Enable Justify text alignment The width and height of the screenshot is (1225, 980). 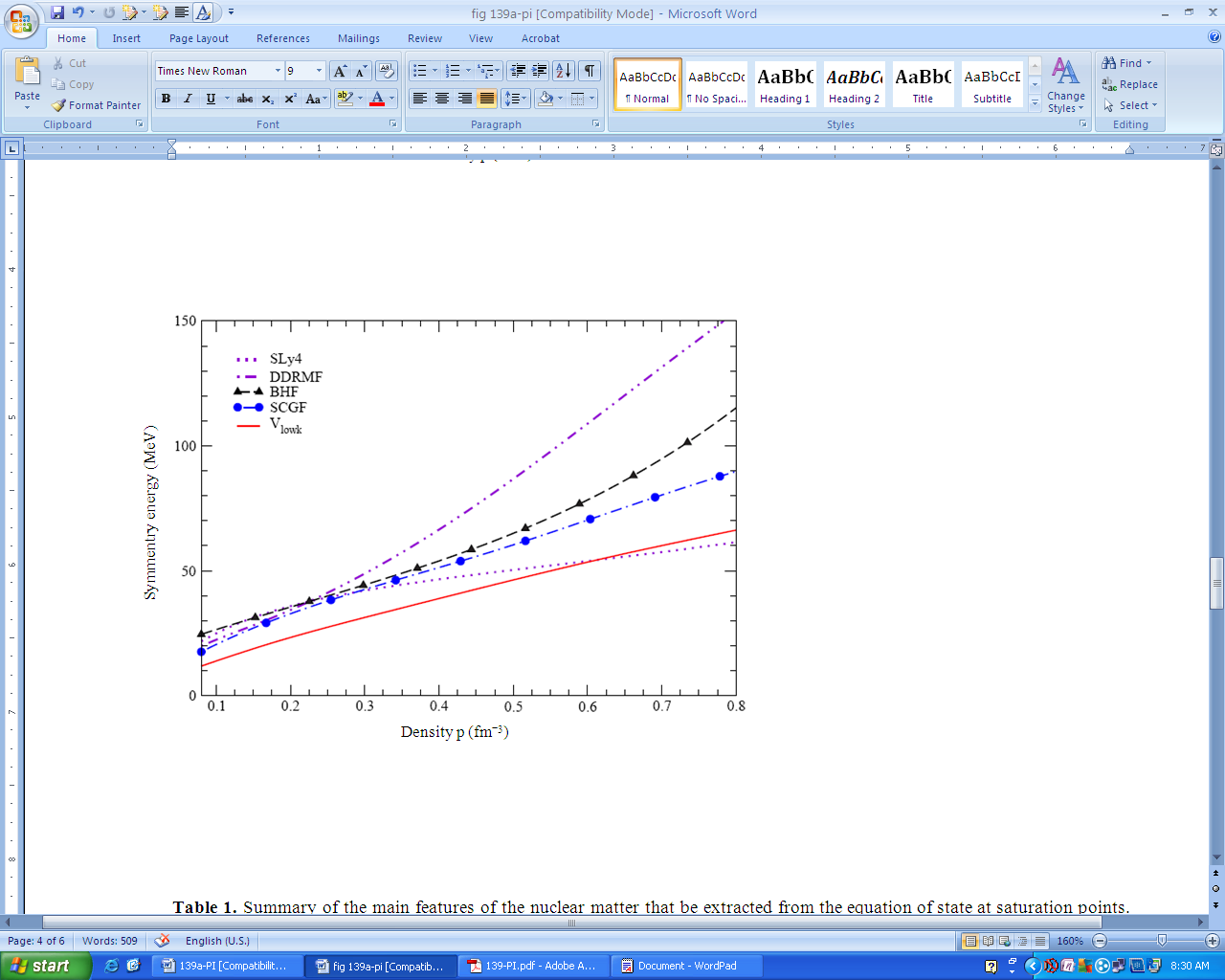click(487, 99)
